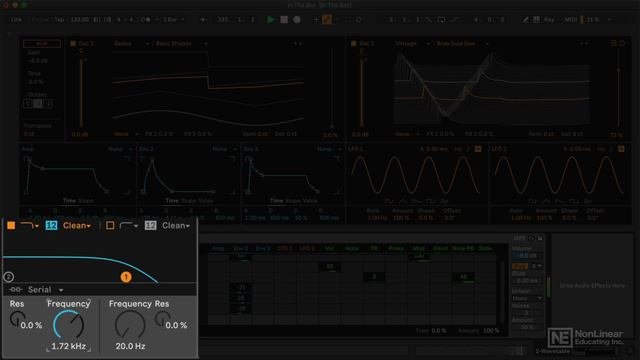Click LFO 1 note sync mode icon

tap(468, 149)
